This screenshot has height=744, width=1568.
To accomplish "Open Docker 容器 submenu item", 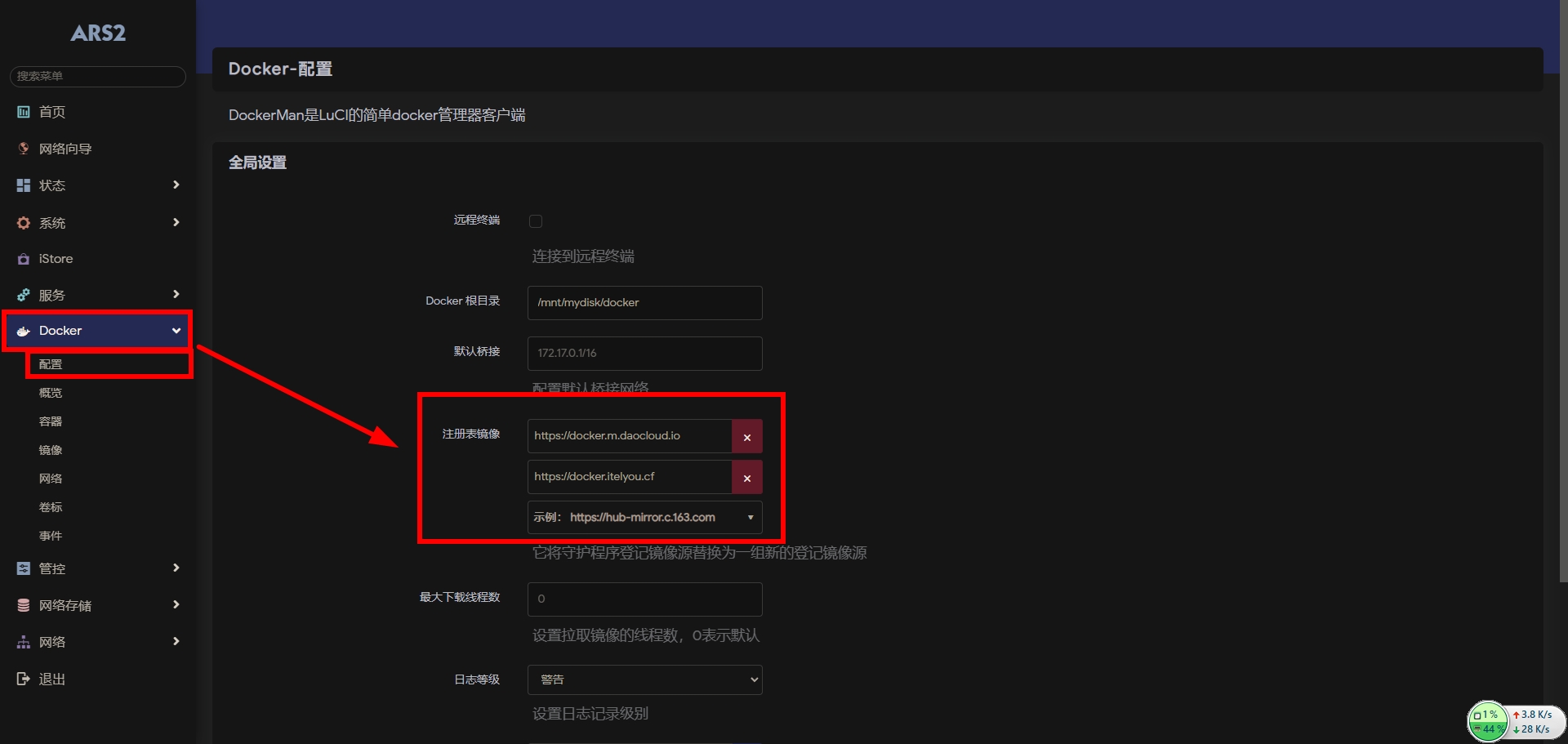I will pyautogui.click(x=51, y=421).
